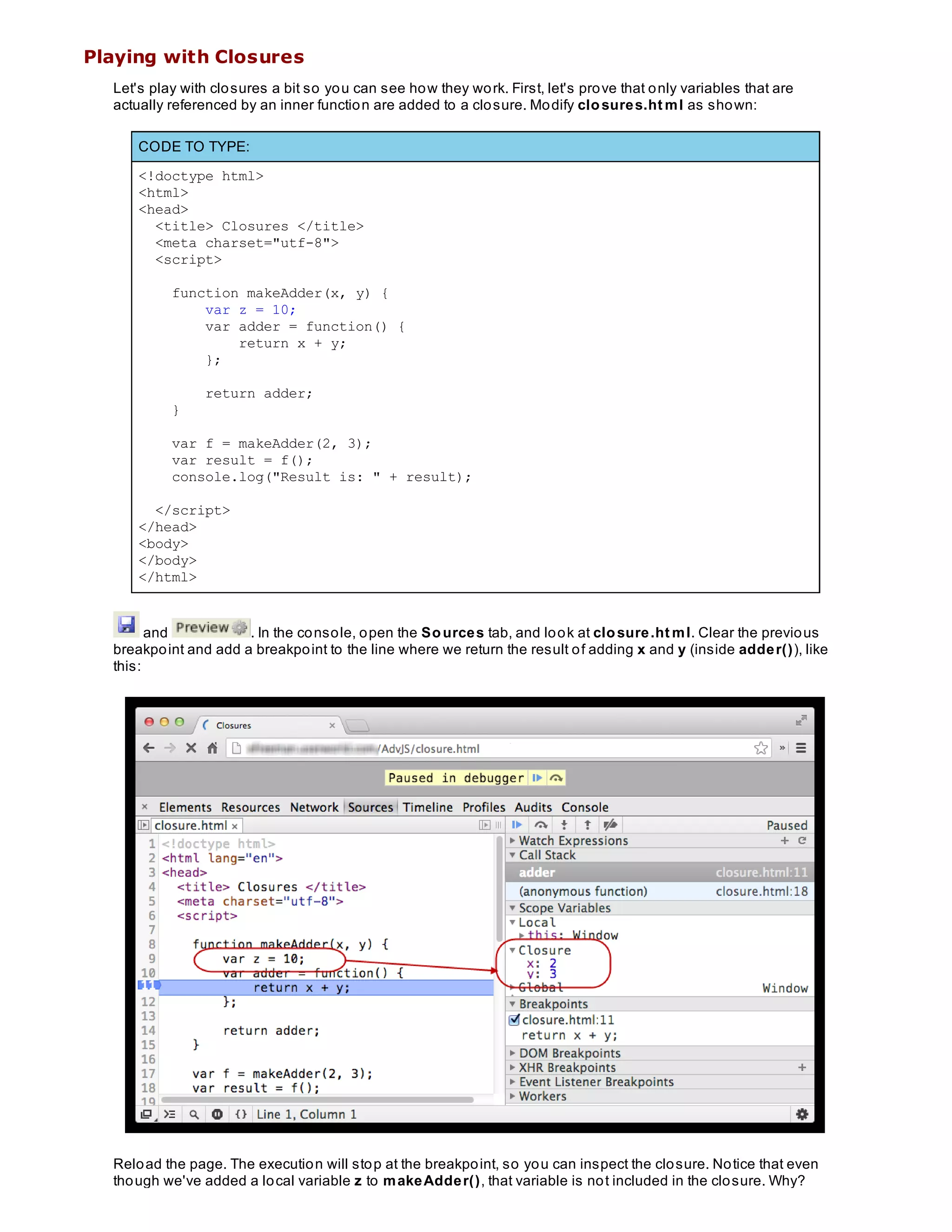Step out of current function
This screenshot has height=1232, width=952.
tap(587, 825)
